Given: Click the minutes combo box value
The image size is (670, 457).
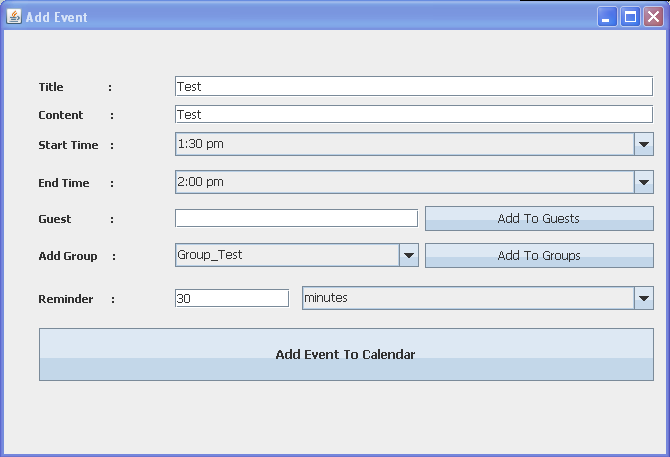Looking at the screenshot, I should [467, 298].
